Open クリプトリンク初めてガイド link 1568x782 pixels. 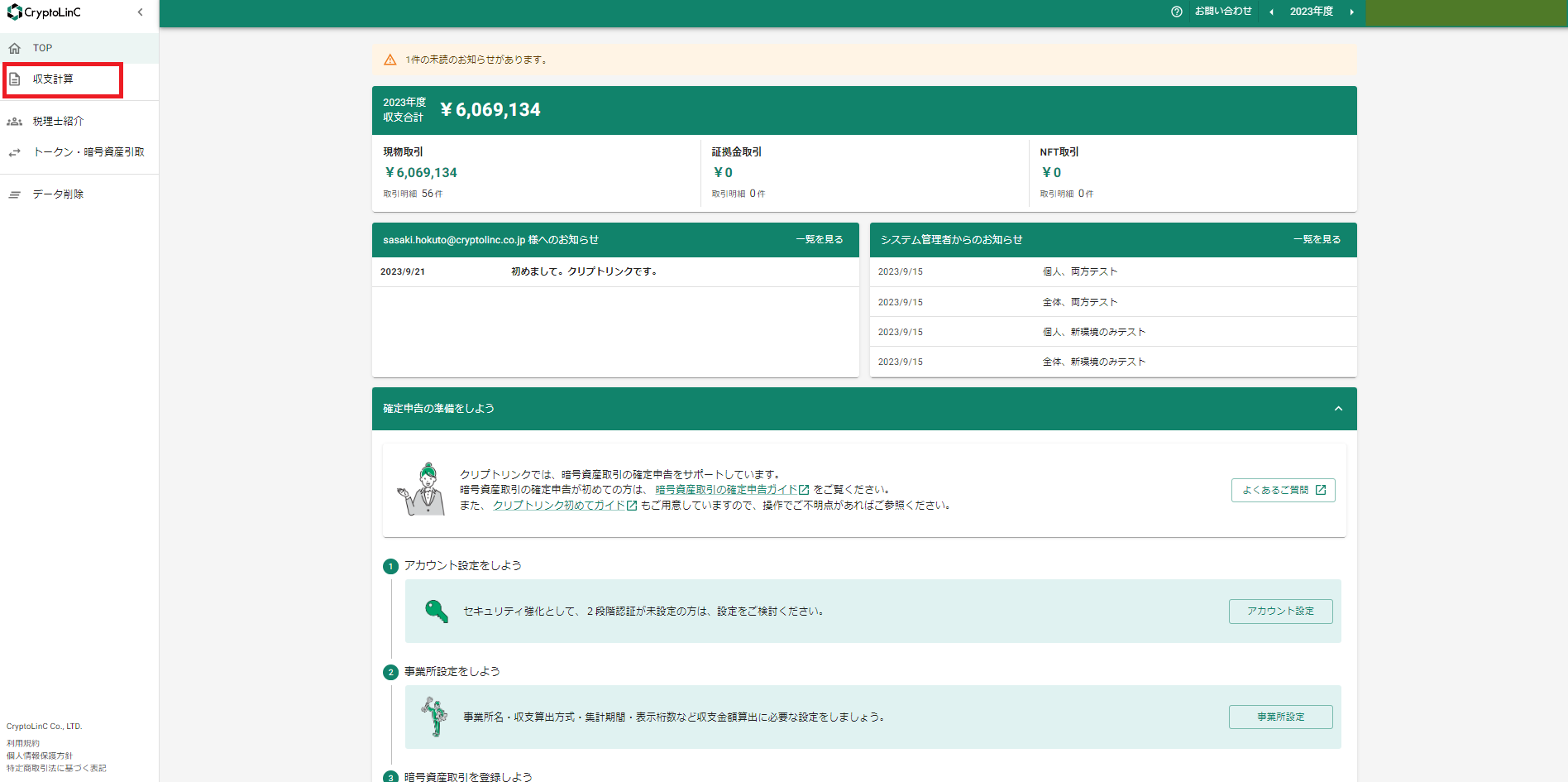565,506
